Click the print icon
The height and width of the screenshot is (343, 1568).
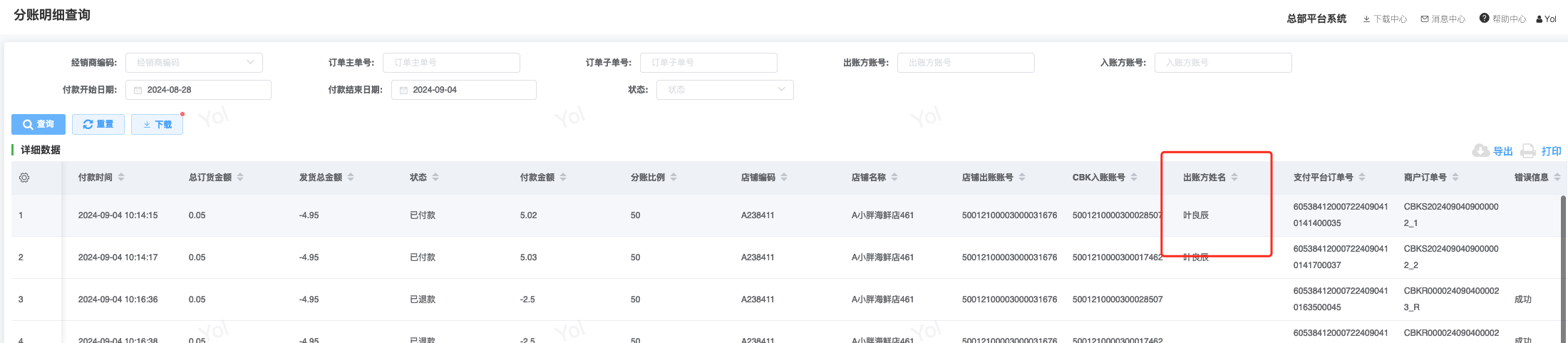[1528, 150]
